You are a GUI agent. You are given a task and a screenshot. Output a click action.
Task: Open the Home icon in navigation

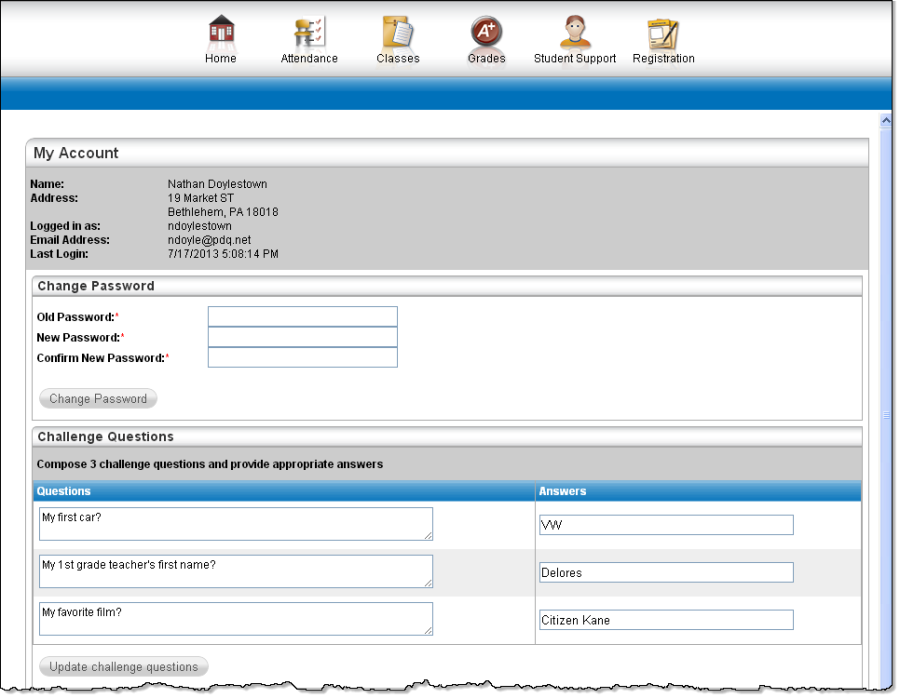pos(221,32)
